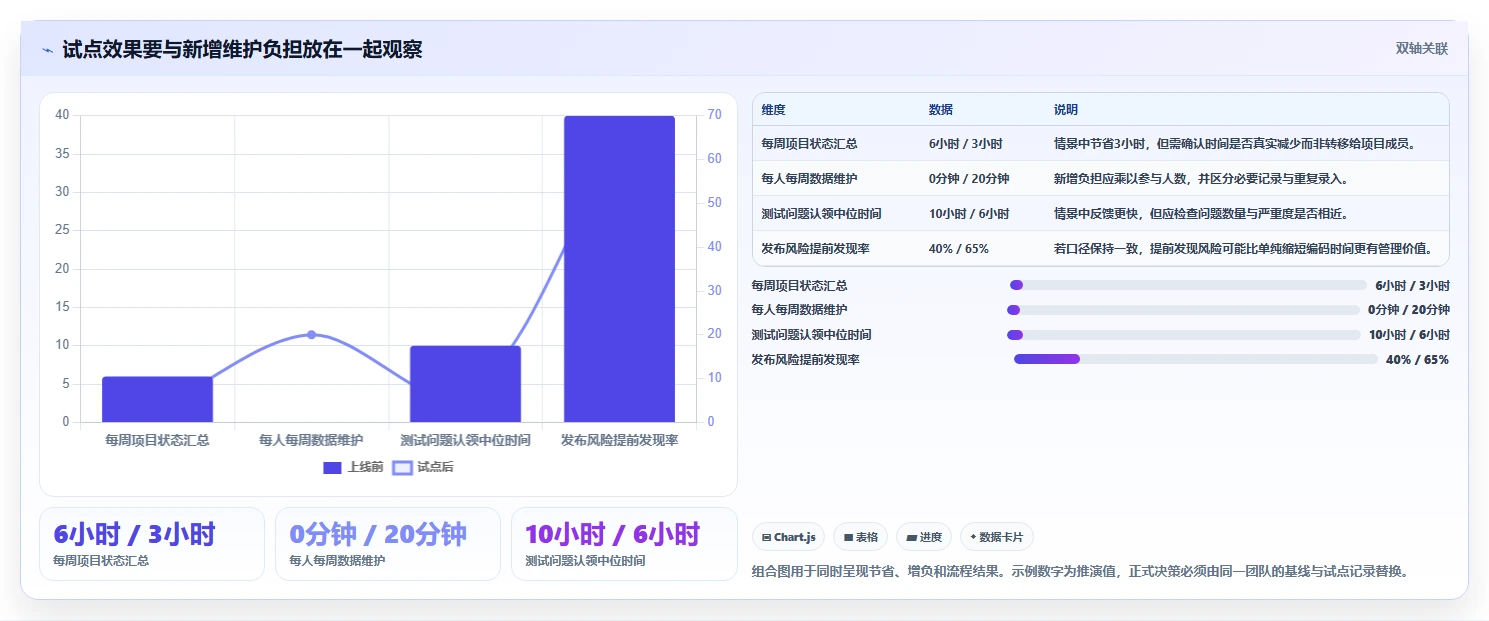
Task: Click the table cell reading 0分钟 / 20分钟
Action: tap(969, 179)
